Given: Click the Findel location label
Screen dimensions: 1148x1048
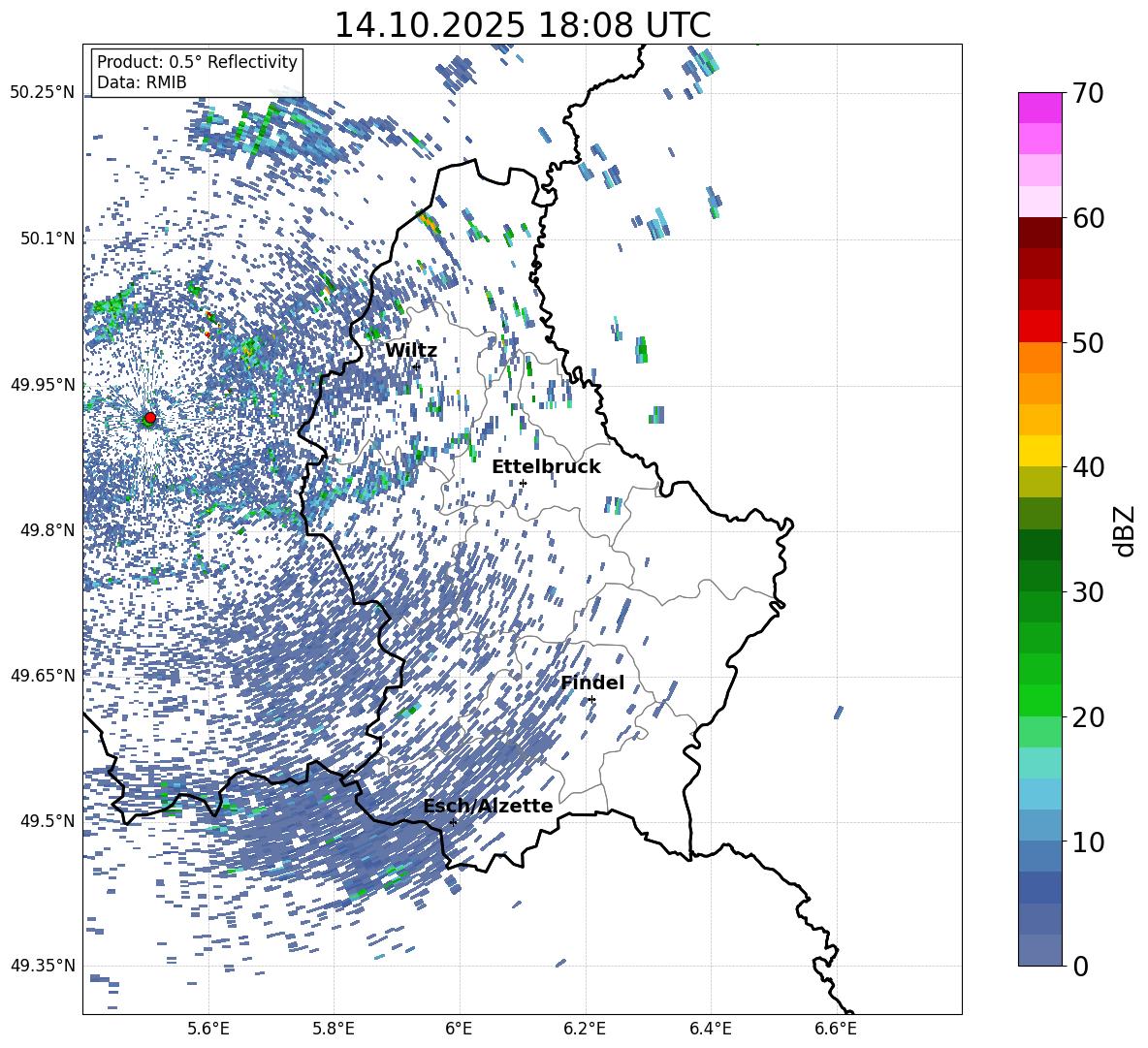Looking at the screenshot, I should [592, 683].
